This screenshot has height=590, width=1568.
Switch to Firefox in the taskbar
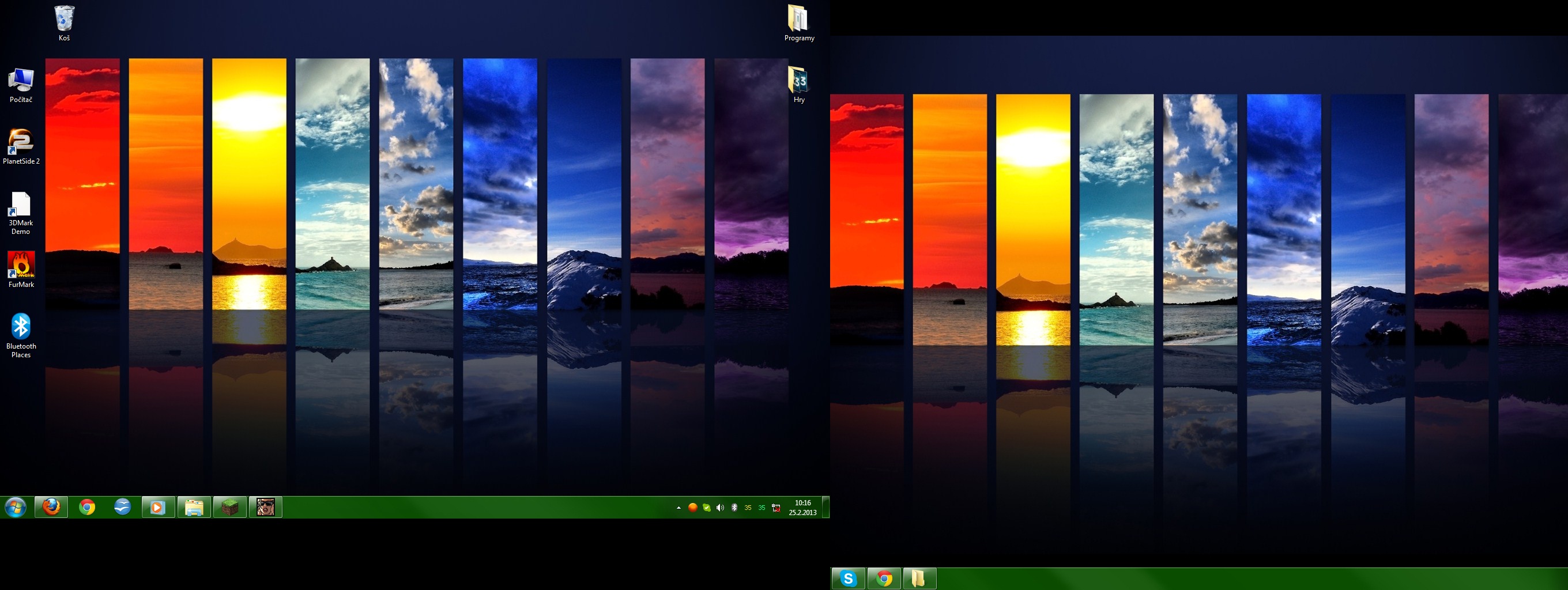52,507
